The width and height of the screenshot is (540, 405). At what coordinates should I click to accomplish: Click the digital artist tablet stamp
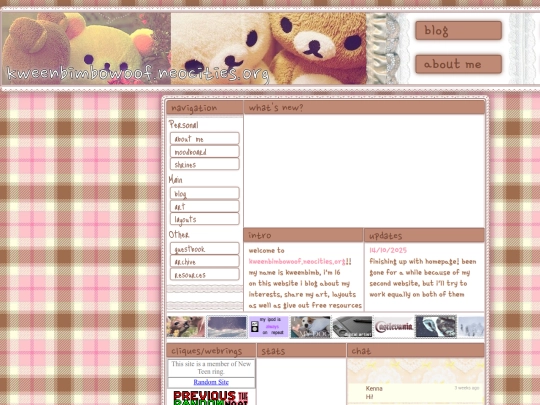tap(352, 326)
